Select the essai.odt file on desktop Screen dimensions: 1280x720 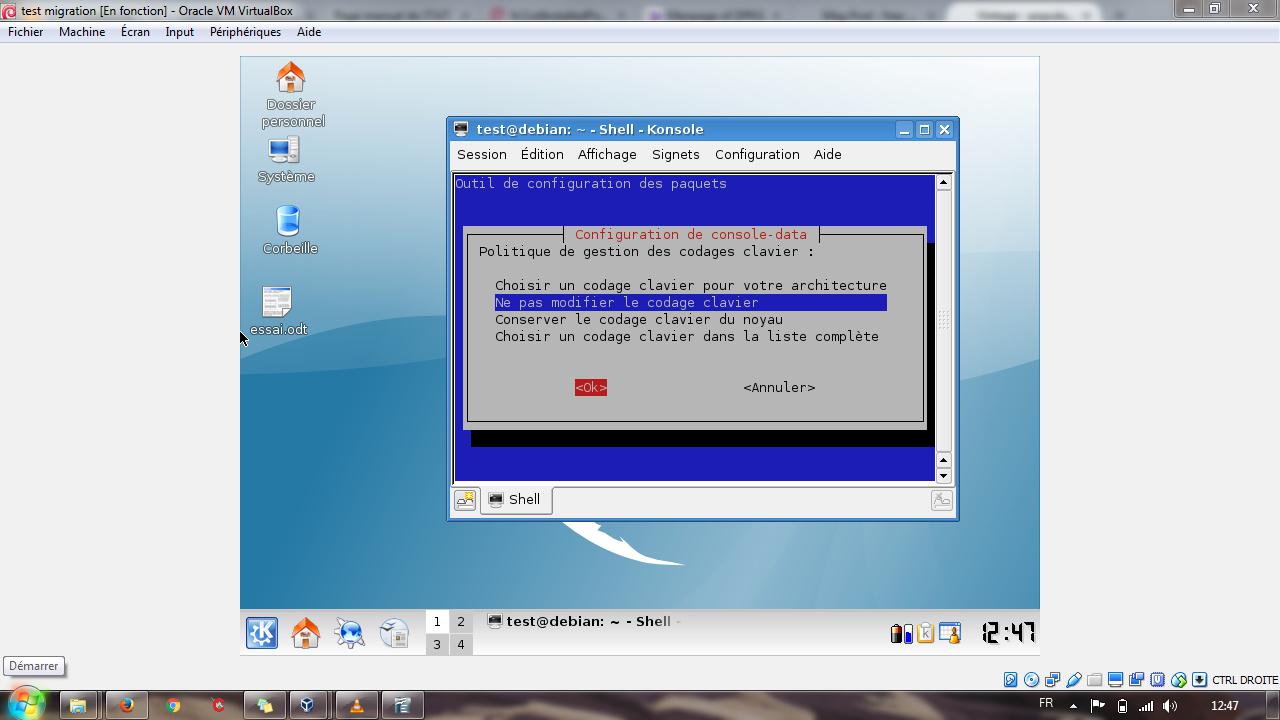(277, 302)
